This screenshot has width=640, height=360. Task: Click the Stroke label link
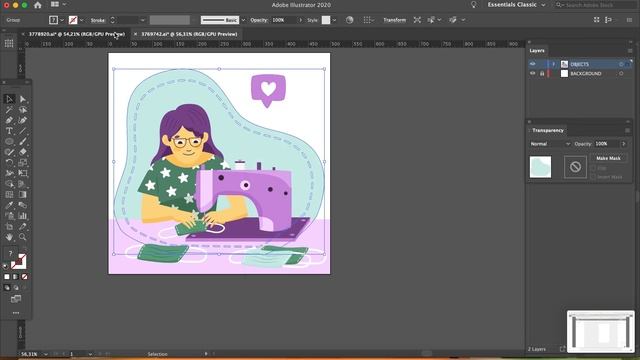tap(98, 20)
